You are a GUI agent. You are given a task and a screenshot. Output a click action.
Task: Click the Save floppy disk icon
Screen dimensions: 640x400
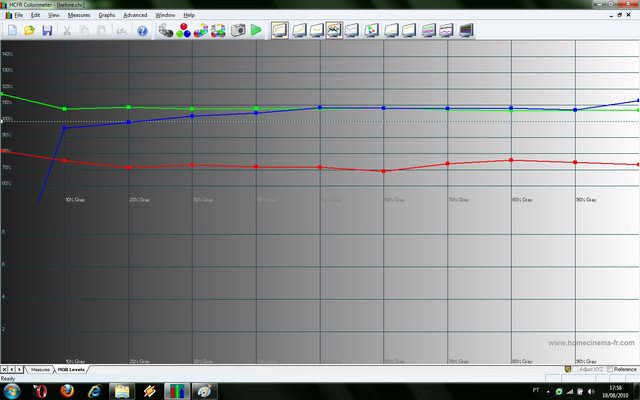(x=47, y=30)
